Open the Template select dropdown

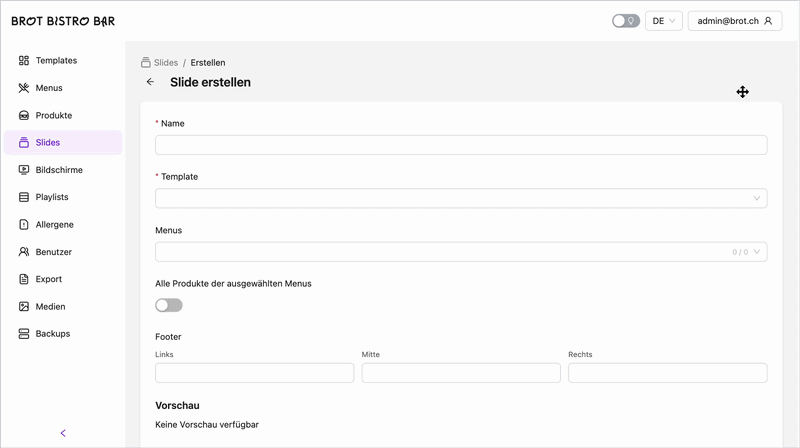[x=461, y=198]
